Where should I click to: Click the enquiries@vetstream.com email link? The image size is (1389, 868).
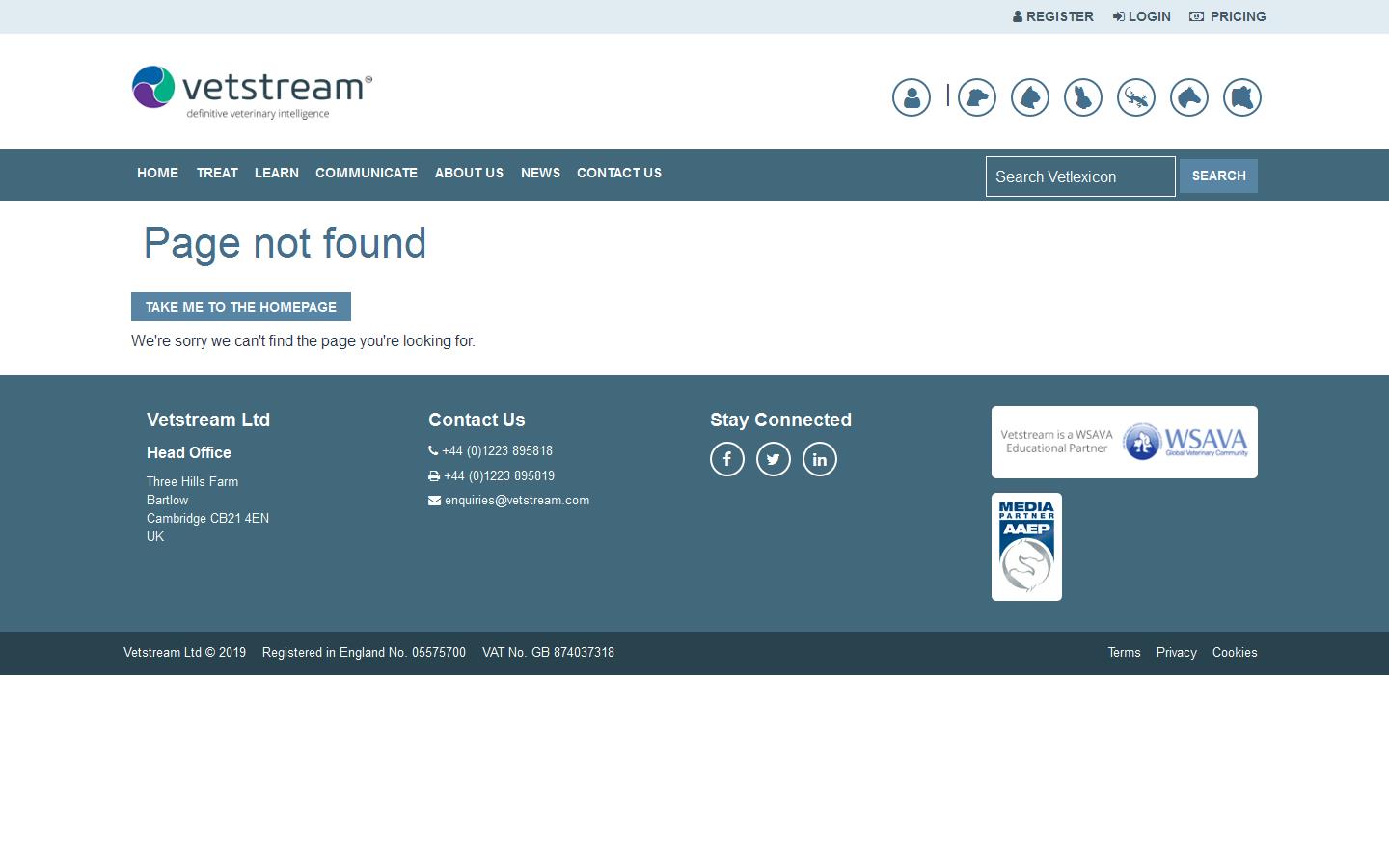pyautogui.click(x=516, y=501)
